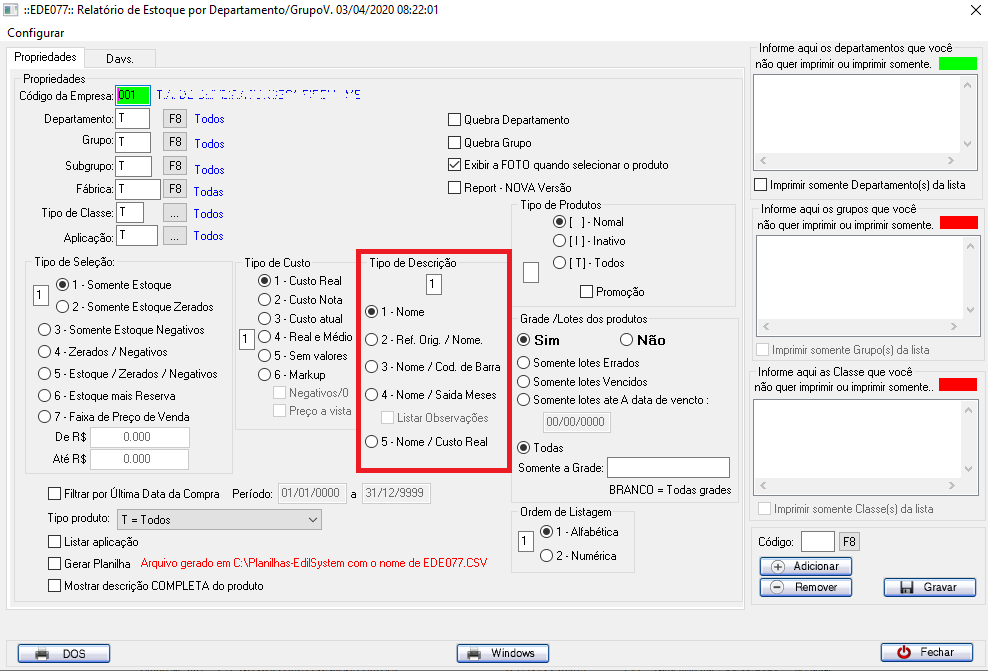
Task: Click F8 button next to Código field
Action: (848, 542)
